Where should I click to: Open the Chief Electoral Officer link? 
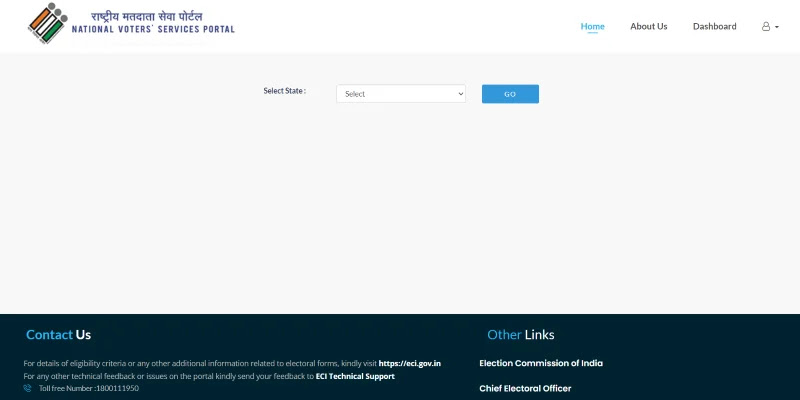[x=525, y=389]
